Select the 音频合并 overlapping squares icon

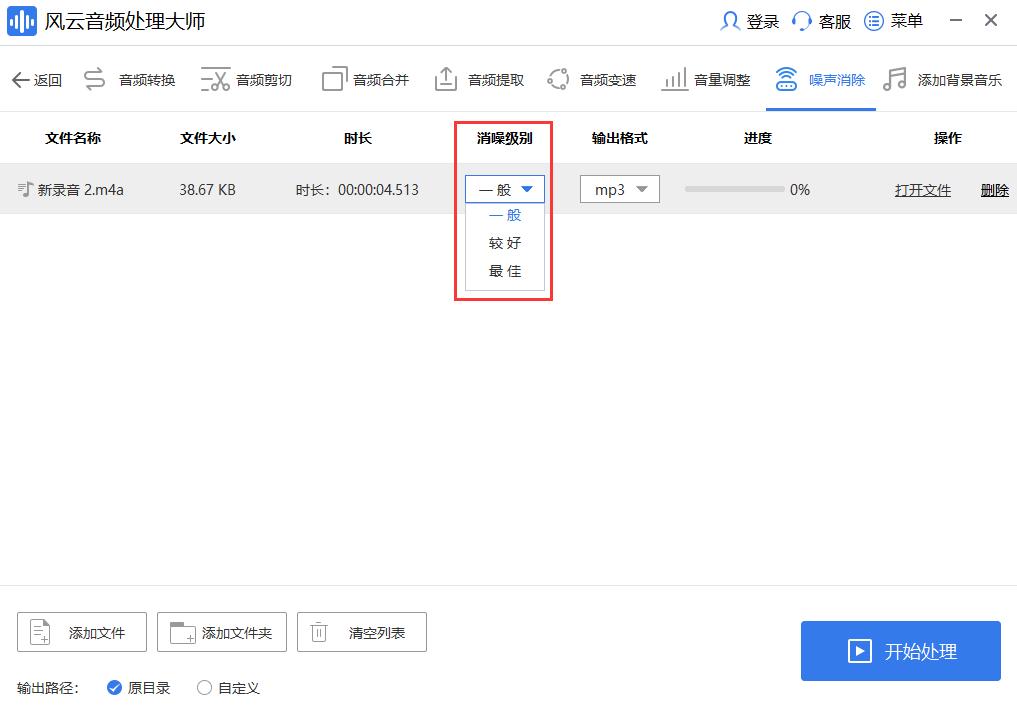[335, 79]
